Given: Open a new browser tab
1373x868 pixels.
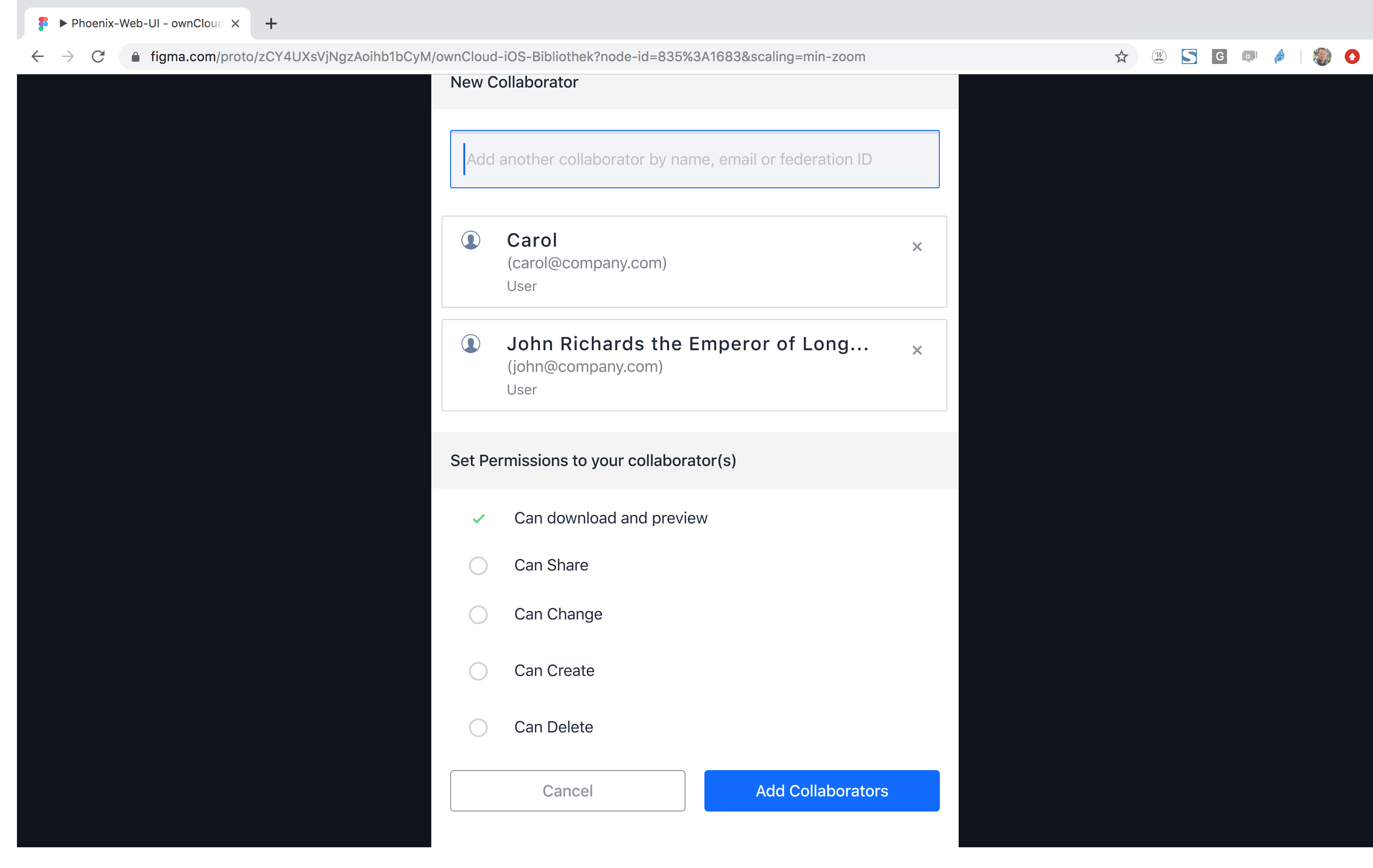Looking at the screenshot, I should (271, 24).
